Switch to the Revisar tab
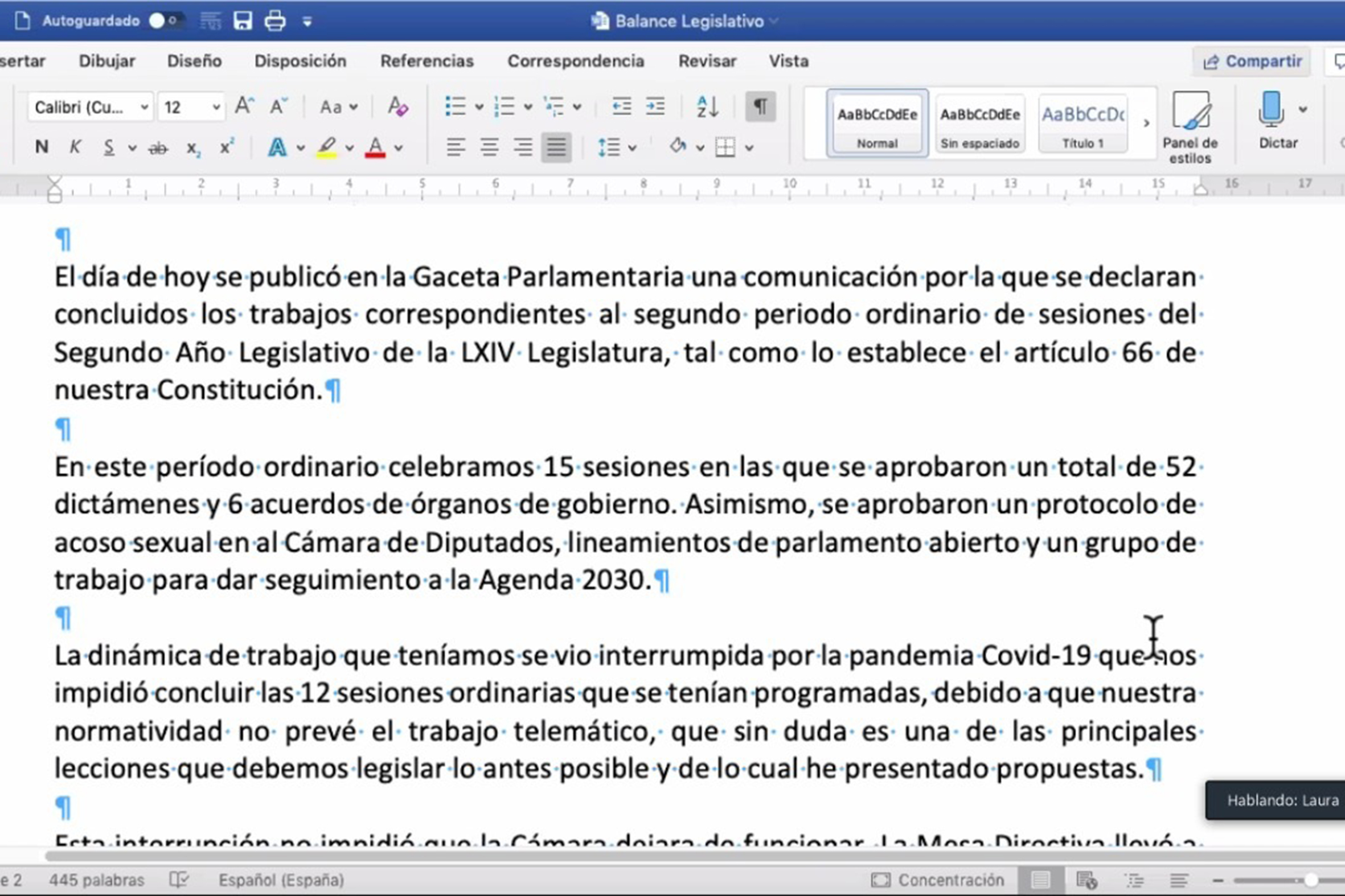Screen dimensions: 1345x896 click(707, 61)
